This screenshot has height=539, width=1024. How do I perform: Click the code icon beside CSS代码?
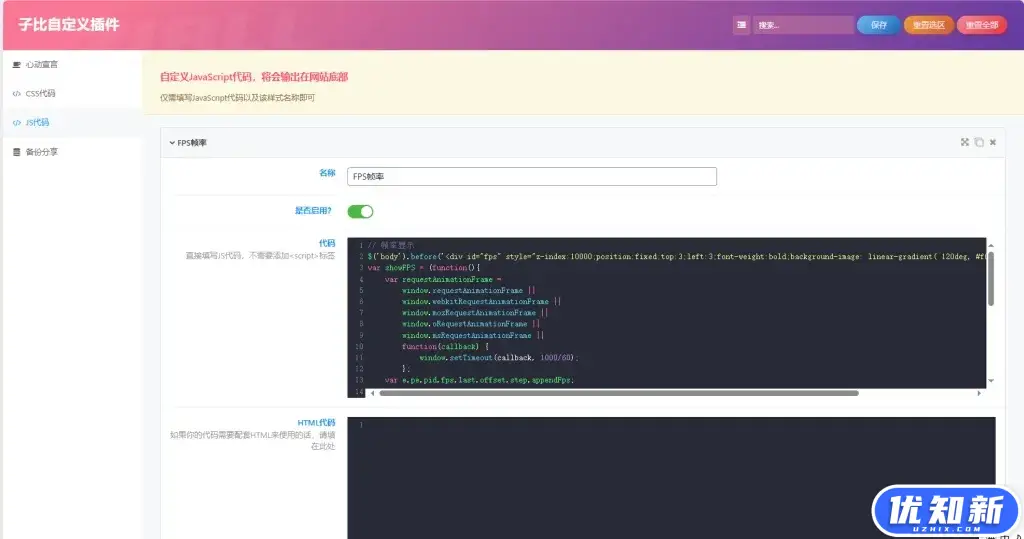pos(16,93)
